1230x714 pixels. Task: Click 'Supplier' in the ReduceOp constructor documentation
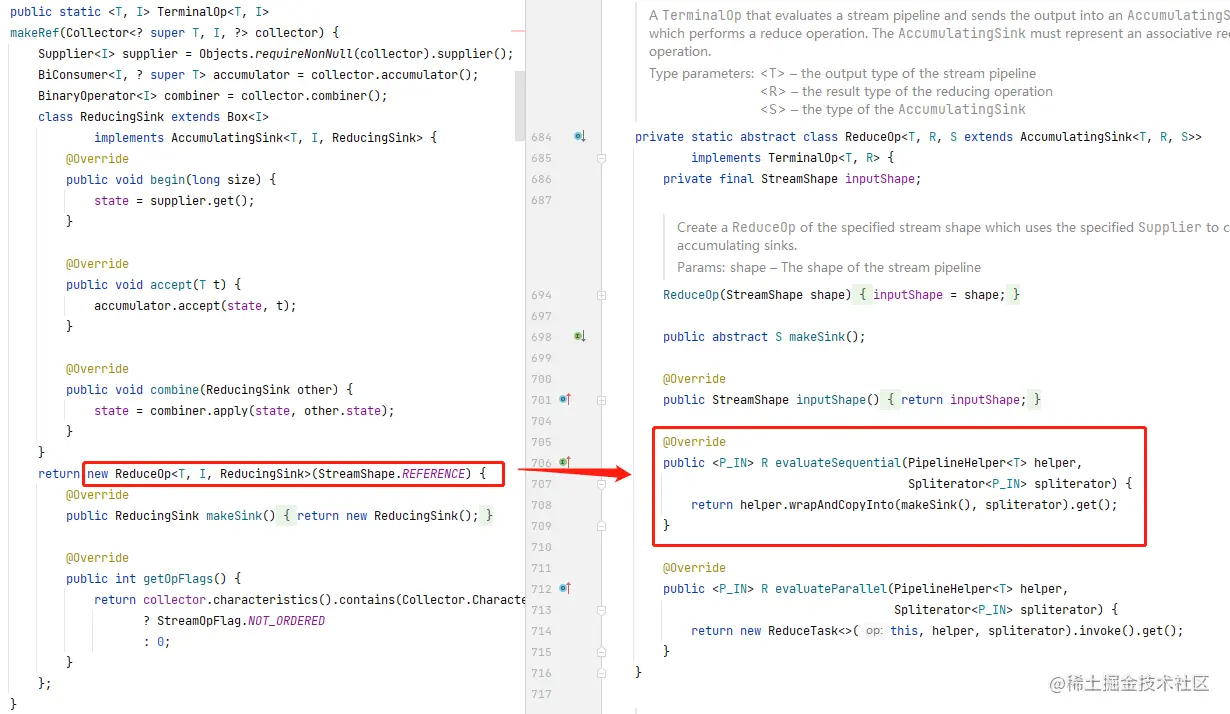[1169, 227]
